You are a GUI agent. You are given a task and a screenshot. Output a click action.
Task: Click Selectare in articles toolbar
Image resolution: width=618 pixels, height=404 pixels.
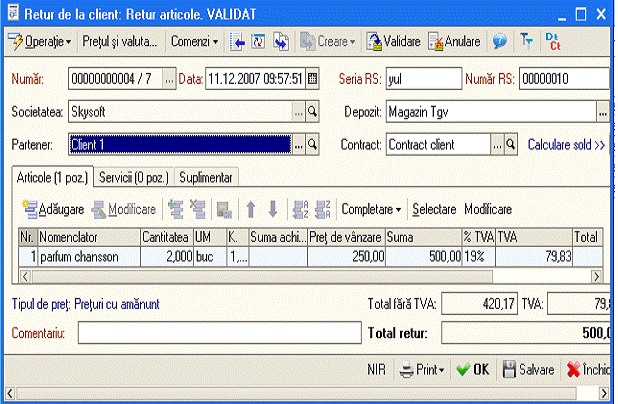(x=434, y=209)
